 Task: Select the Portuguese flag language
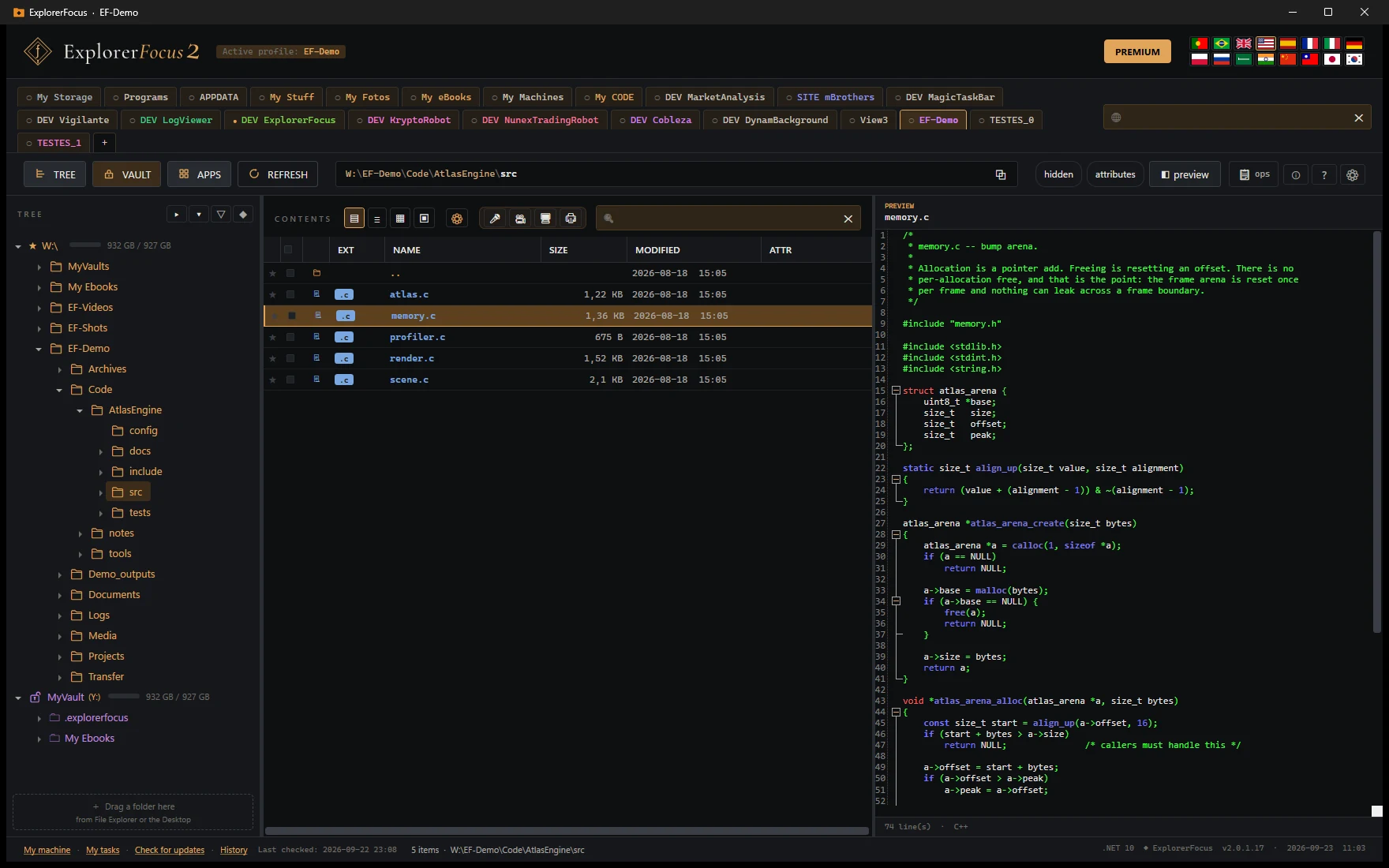pos(1200,43)
